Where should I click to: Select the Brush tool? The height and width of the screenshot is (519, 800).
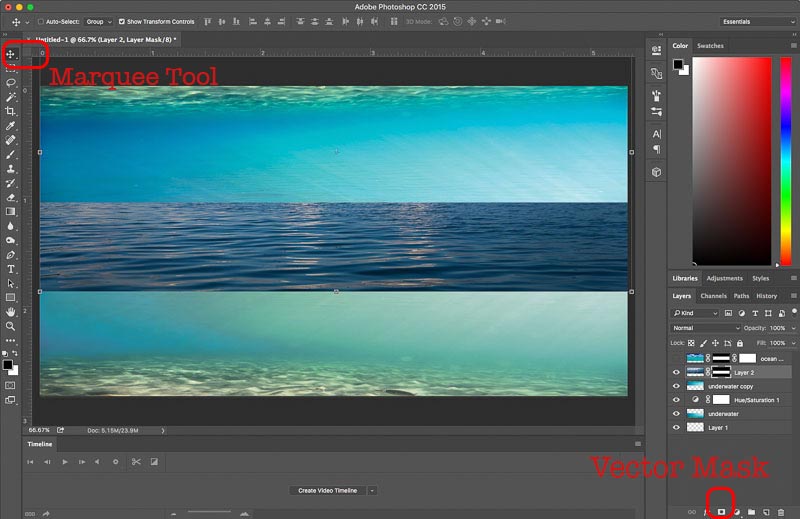coord(10,154)
